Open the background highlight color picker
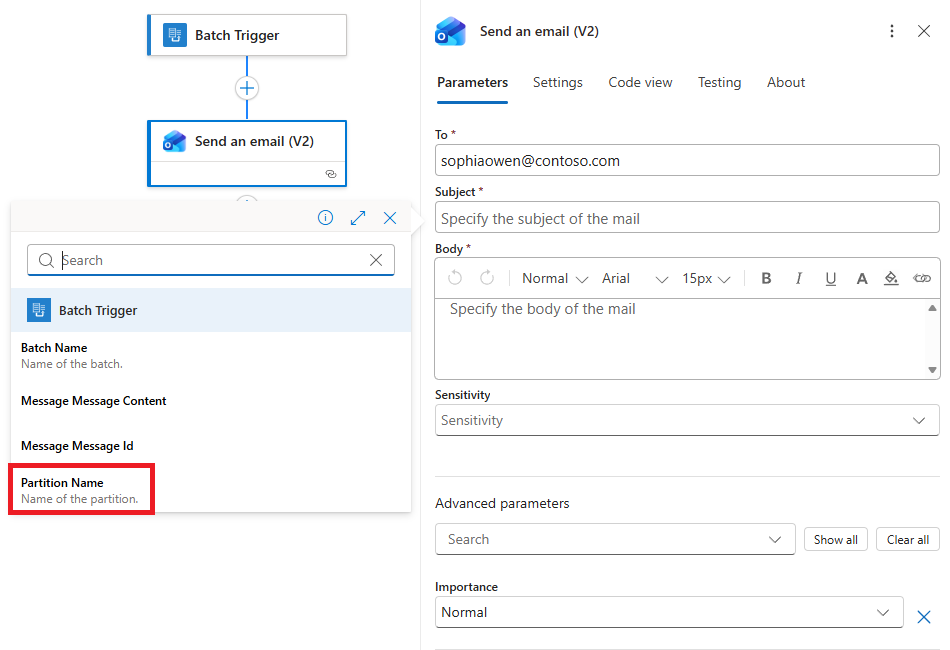950x650 pixels. tap(891, 278)
